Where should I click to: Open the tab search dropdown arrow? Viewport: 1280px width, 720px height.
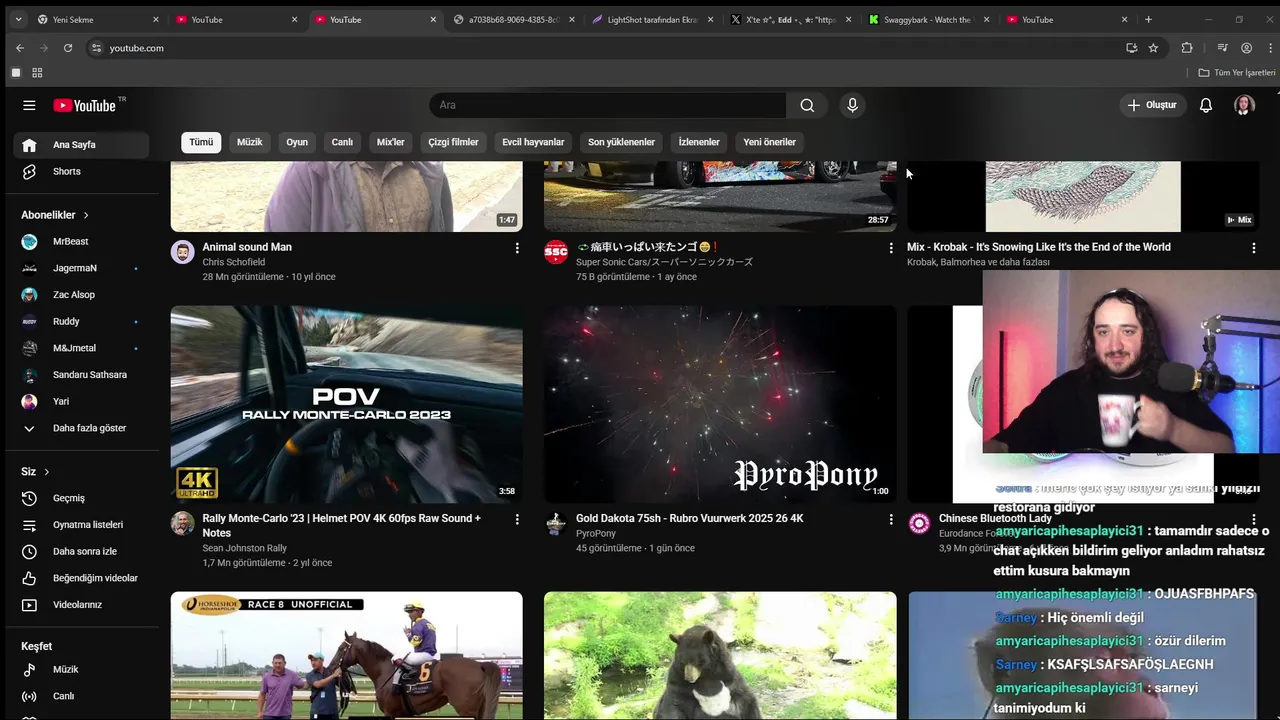18,19
